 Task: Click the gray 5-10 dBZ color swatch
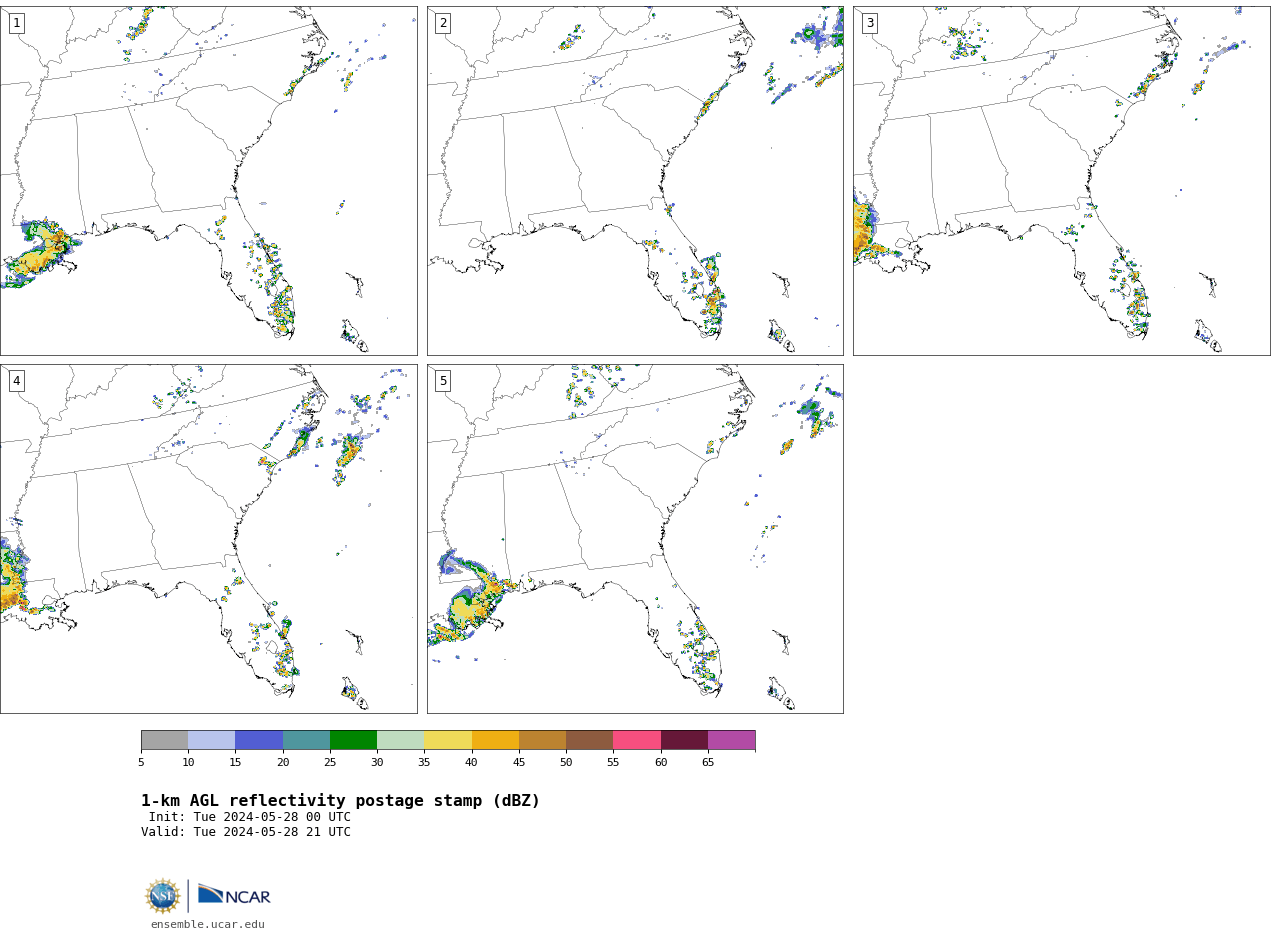pyautogui.click(x=164, y=740)
